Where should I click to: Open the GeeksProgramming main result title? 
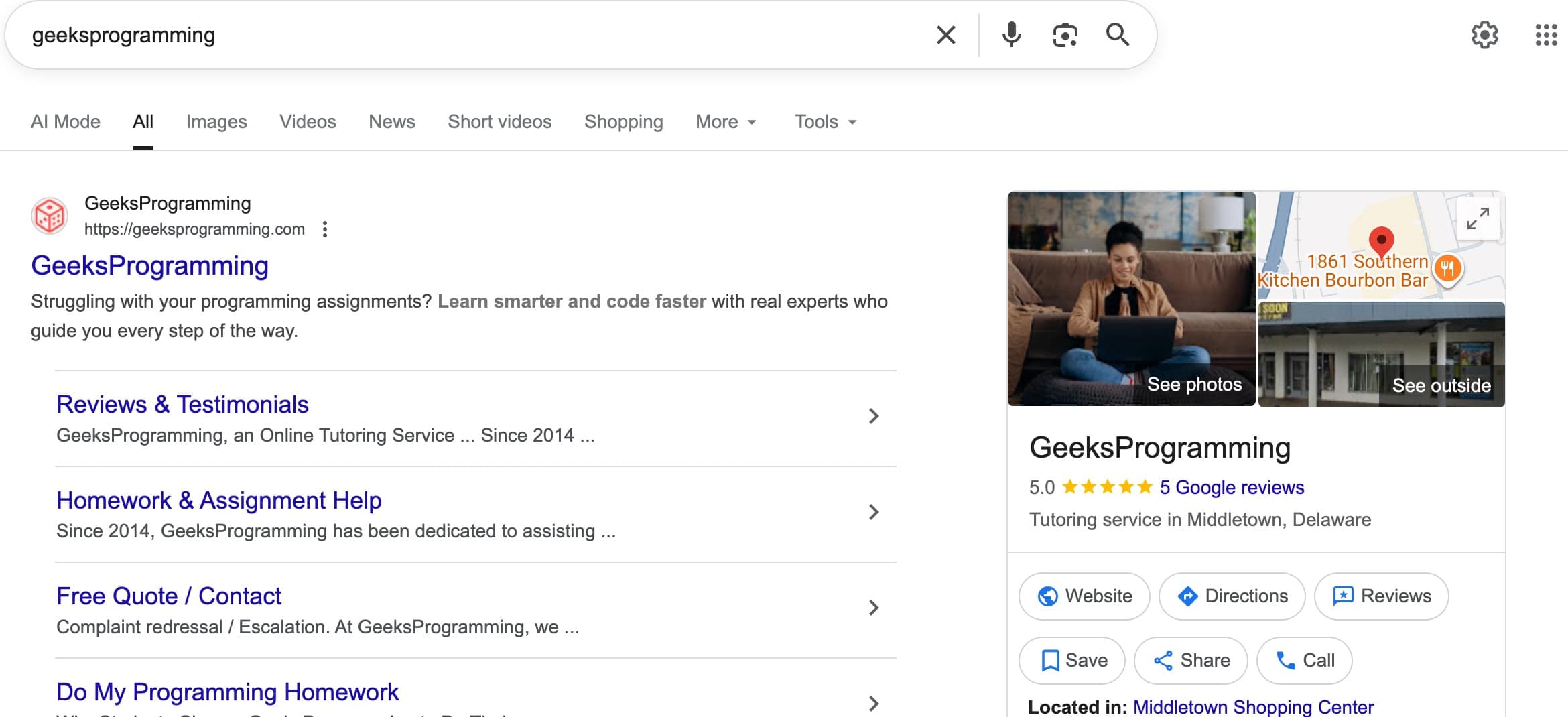point(149,265)
